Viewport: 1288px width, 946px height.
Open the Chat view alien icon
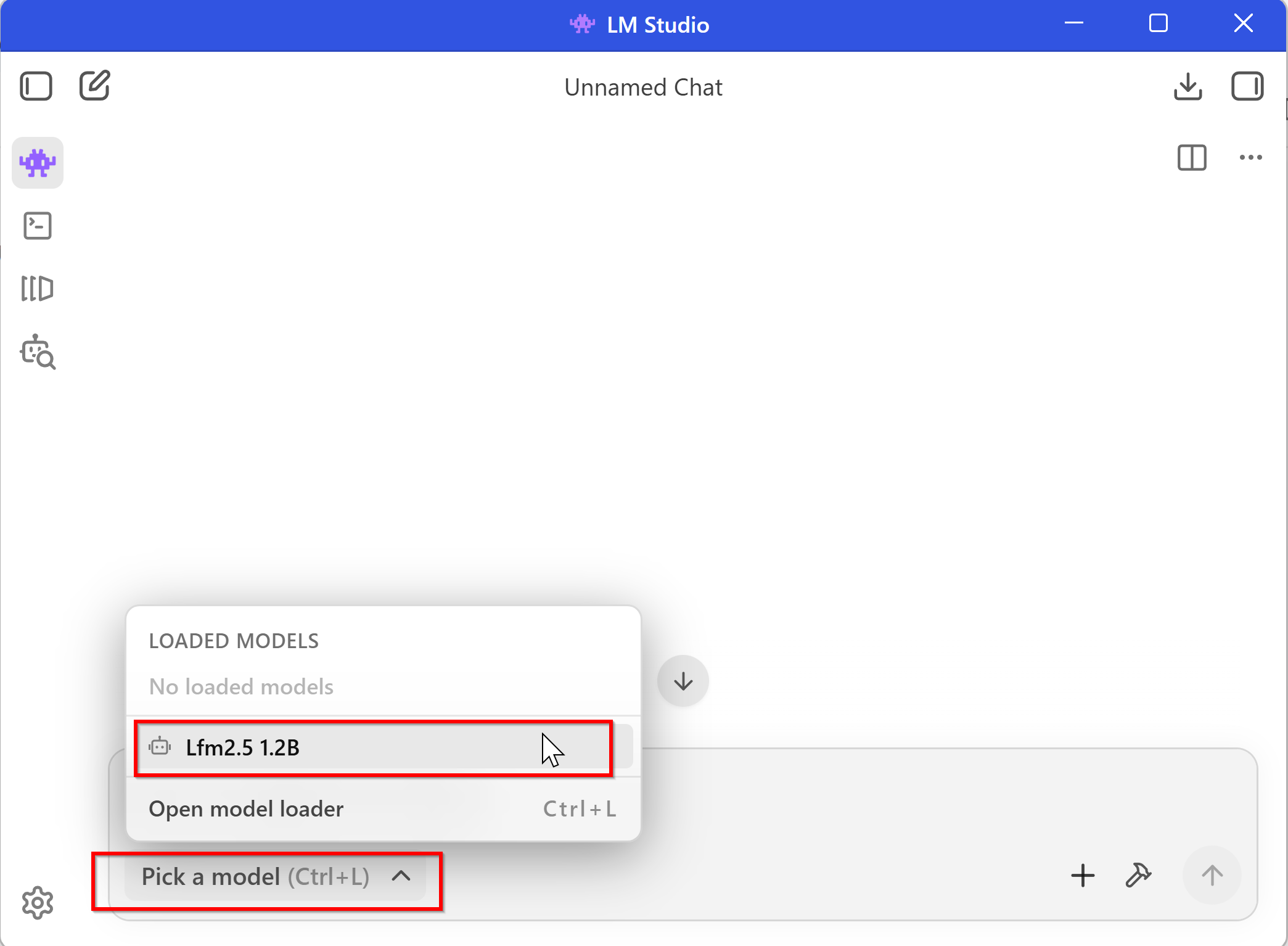[x=38, y=163]
